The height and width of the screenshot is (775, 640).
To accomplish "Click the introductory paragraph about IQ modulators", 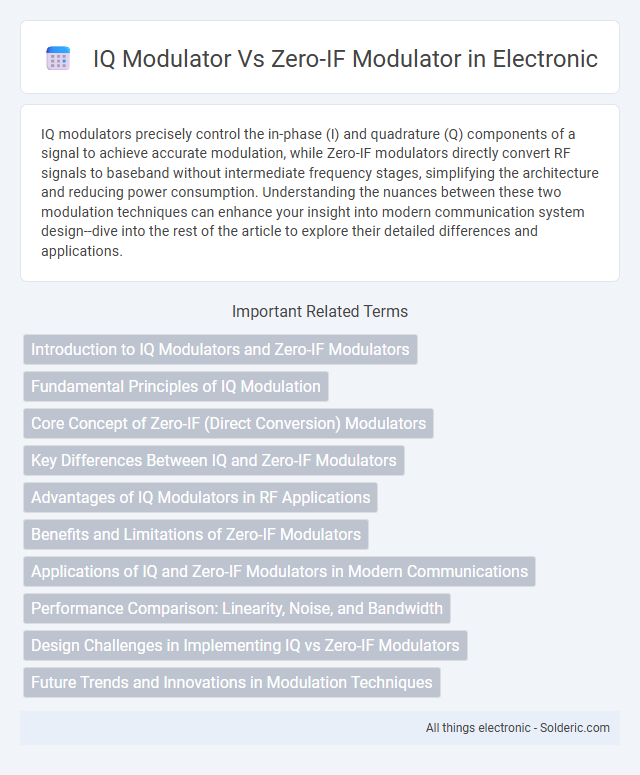I will pos(320,192).
